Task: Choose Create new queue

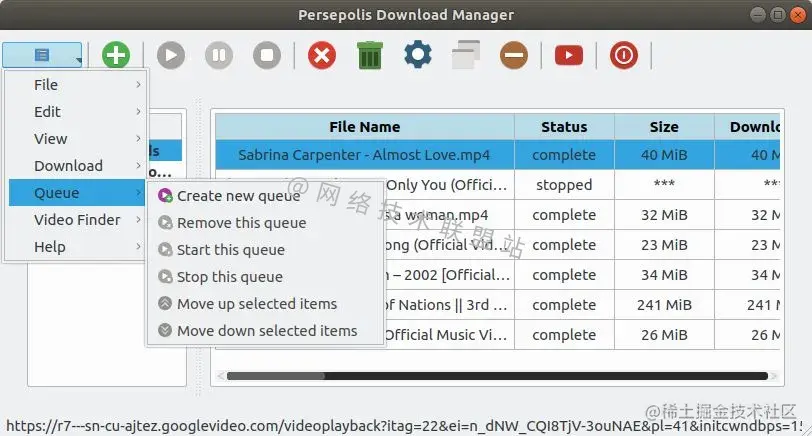Action: 265,196
